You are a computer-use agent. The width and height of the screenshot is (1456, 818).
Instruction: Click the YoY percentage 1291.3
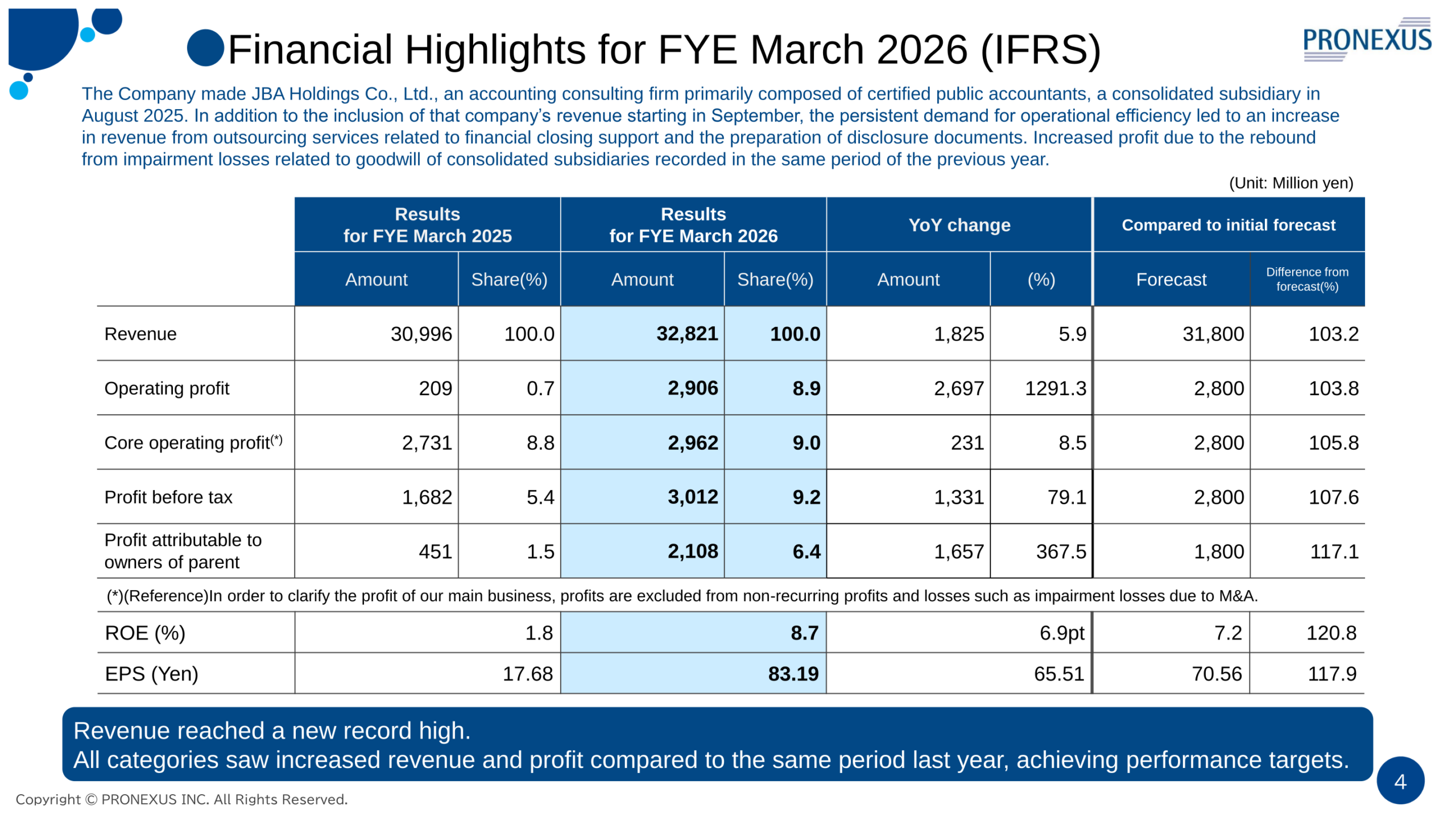coord(1055,388)
